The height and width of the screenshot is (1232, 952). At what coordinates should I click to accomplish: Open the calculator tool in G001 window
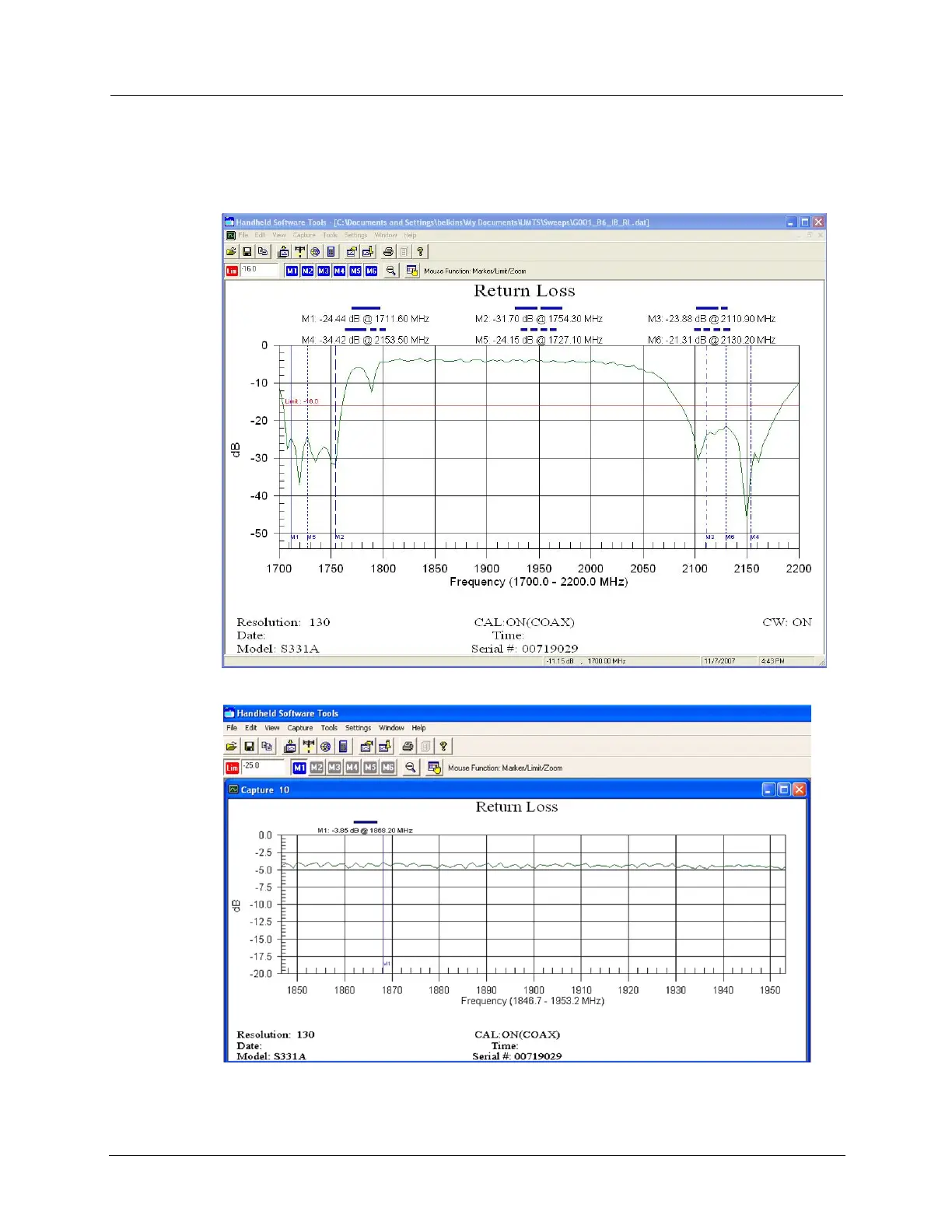pos(331,252)
